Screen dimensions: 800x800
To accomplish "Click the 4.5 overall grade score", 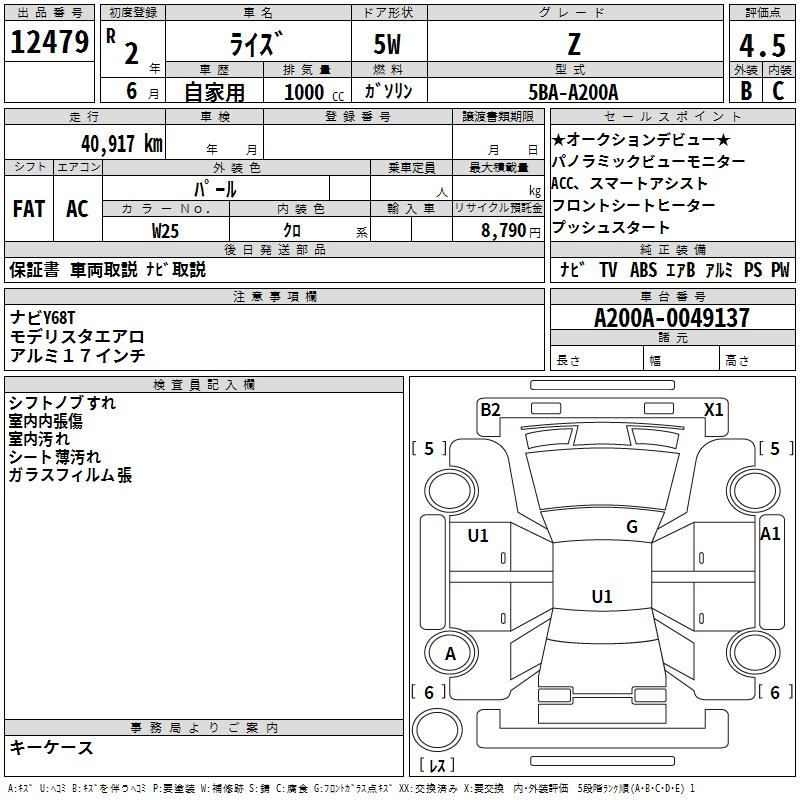I will point(762,45).
